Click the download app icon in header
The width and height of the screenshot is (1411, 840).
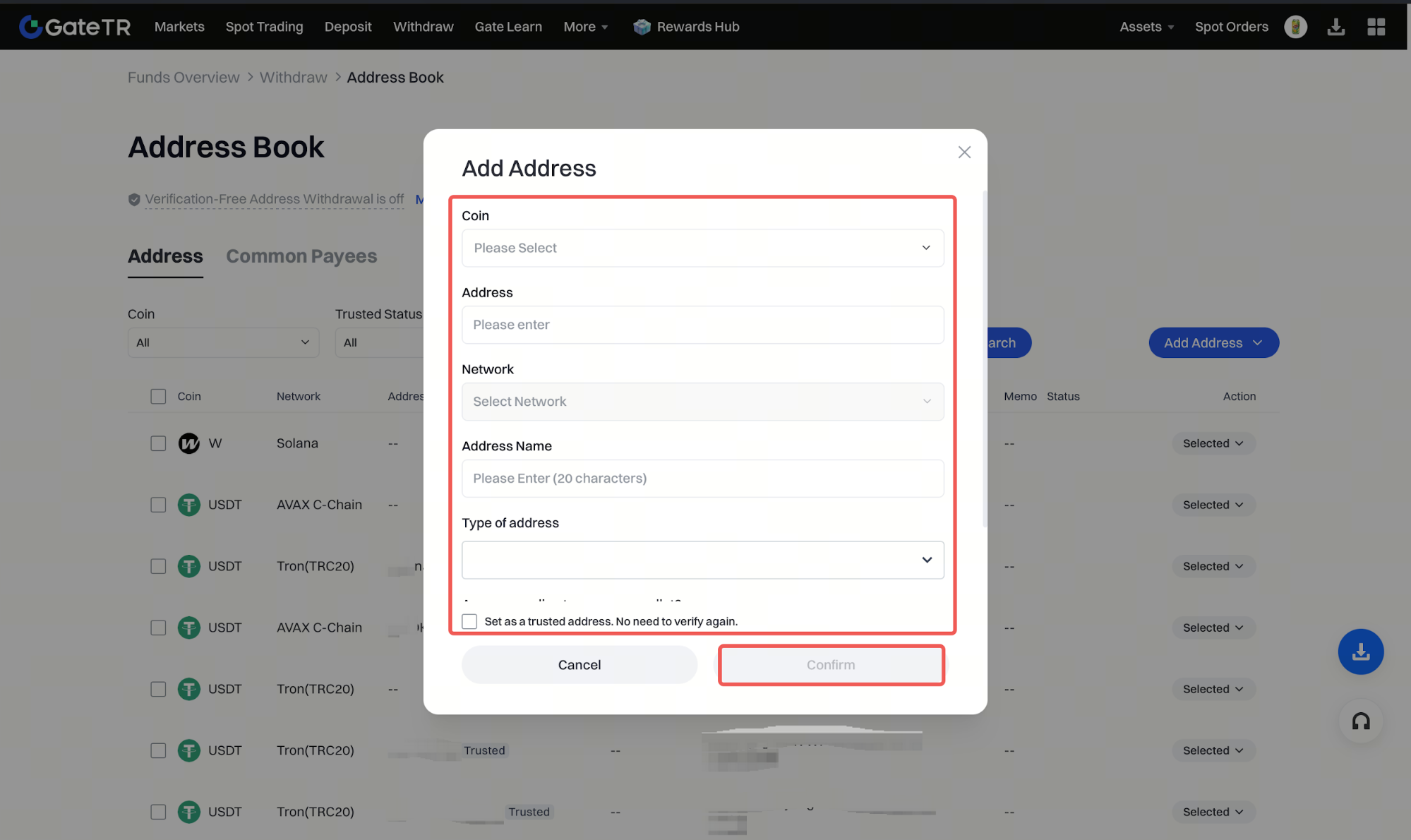pyautogui.click(x=1335, y=27)
